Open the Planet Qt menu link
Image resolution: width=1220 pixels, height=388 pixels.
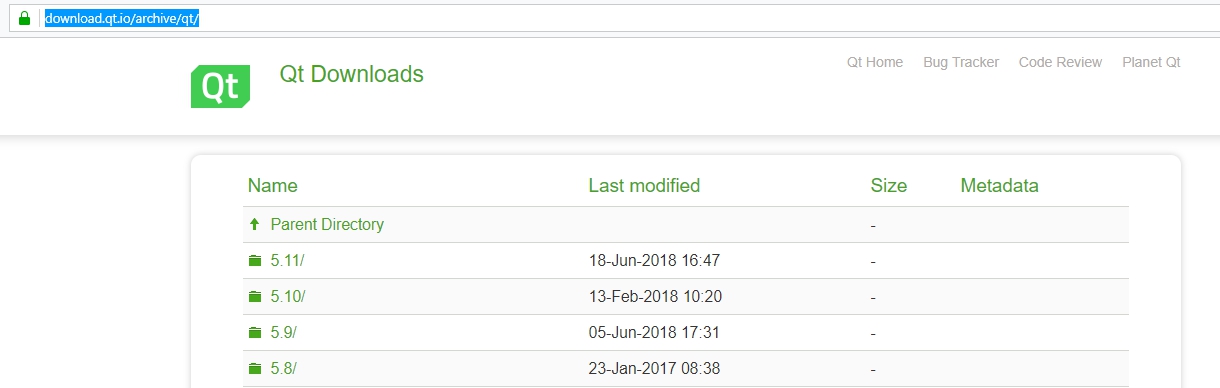click(x=1151, y=62)
